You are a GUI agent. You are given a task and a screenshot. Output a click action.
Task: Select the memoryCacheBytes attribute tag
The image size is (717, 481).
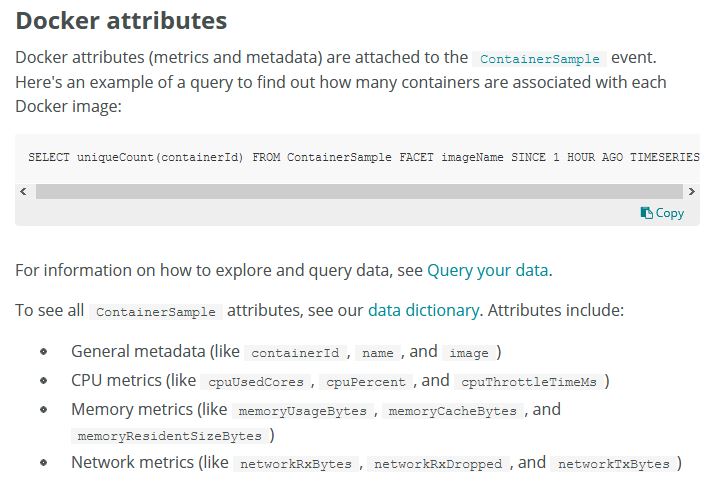point(452,411)
